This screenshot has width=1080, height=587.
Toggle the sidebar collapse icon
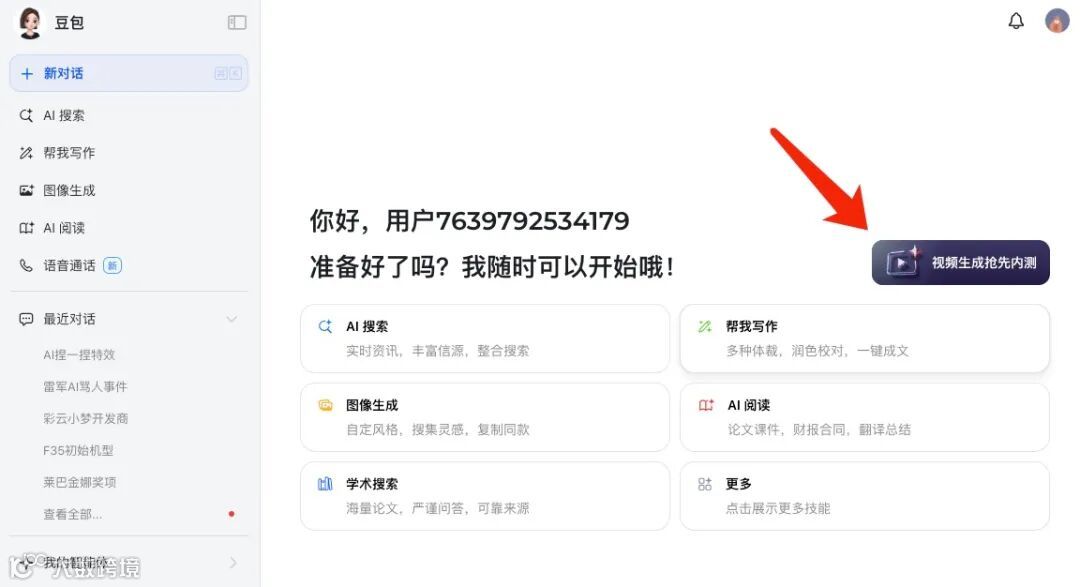tap(237, 23)
